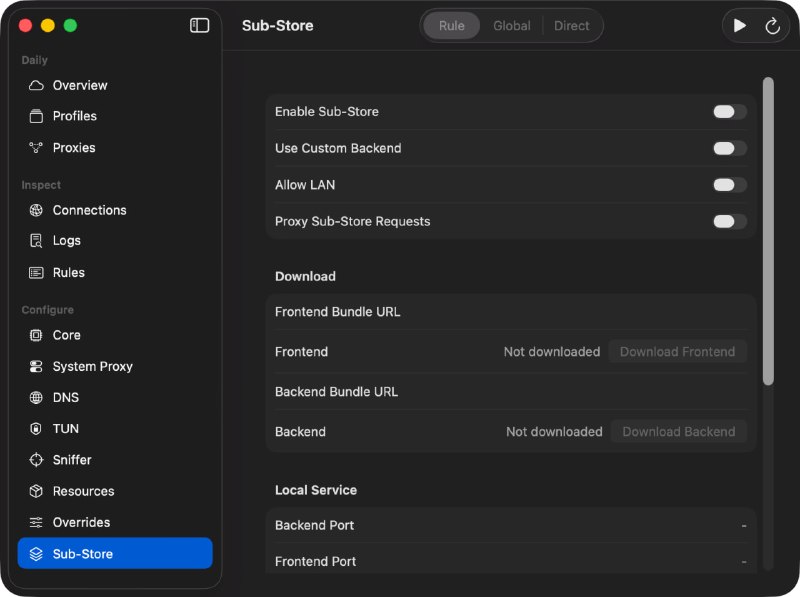Select Sub-Store sidebar item
The image size is (800, 597).
click(115, 554)
